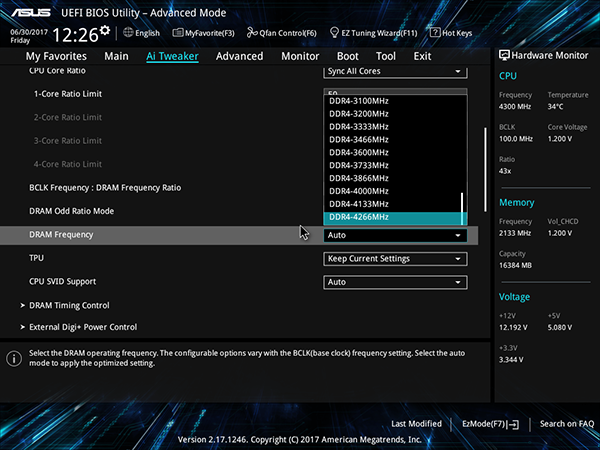Screen dimensions: 600x450
Task: Select DDR4-3200MHz option
Action: tap(392, 114)
